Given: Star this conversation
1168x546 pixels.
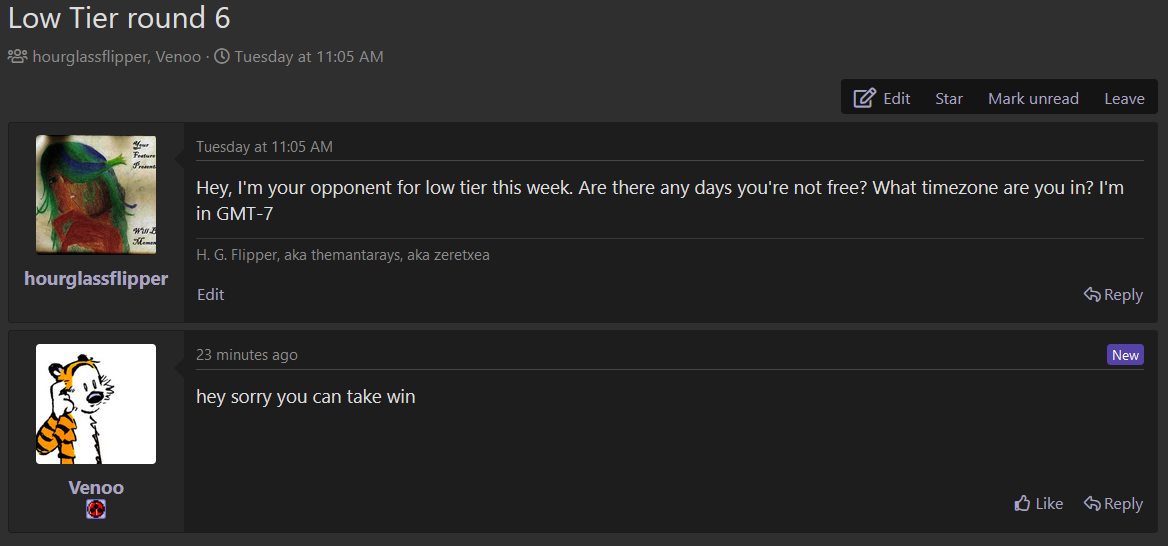Looking at the screenshot, I should (x=949, y=98).
